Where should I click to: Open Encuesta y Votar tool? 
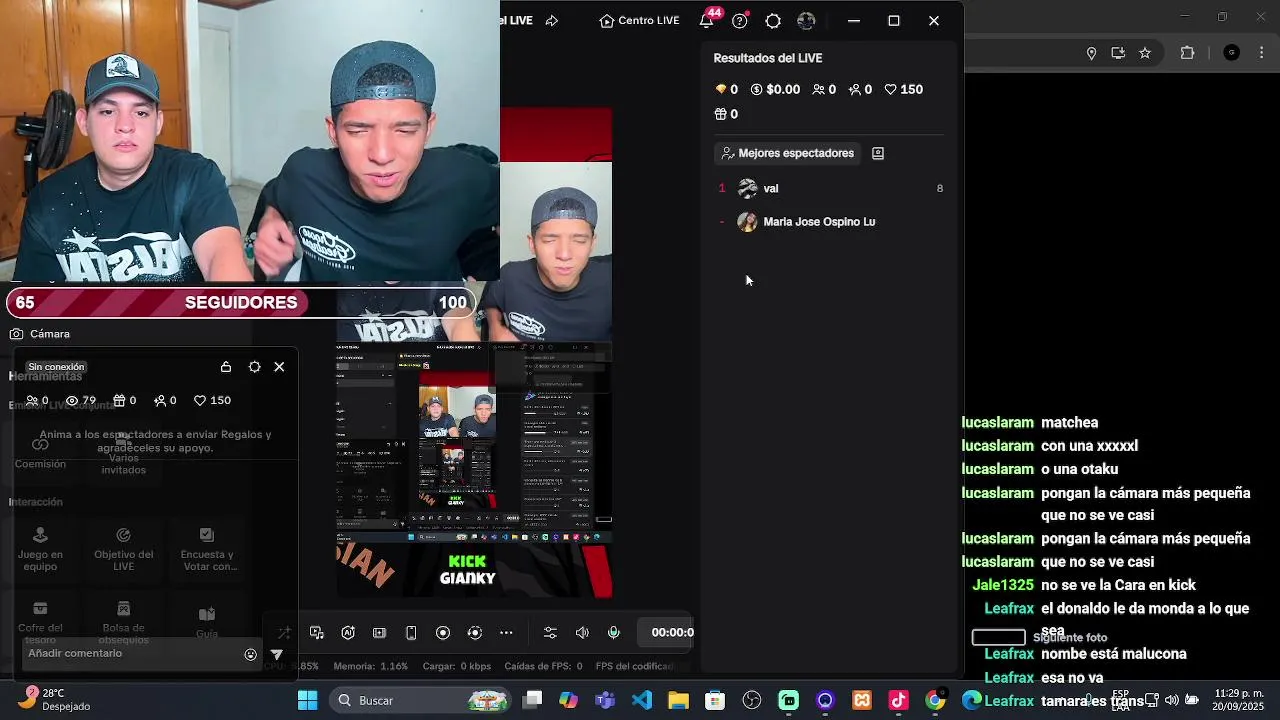click(x=207, y=548)
